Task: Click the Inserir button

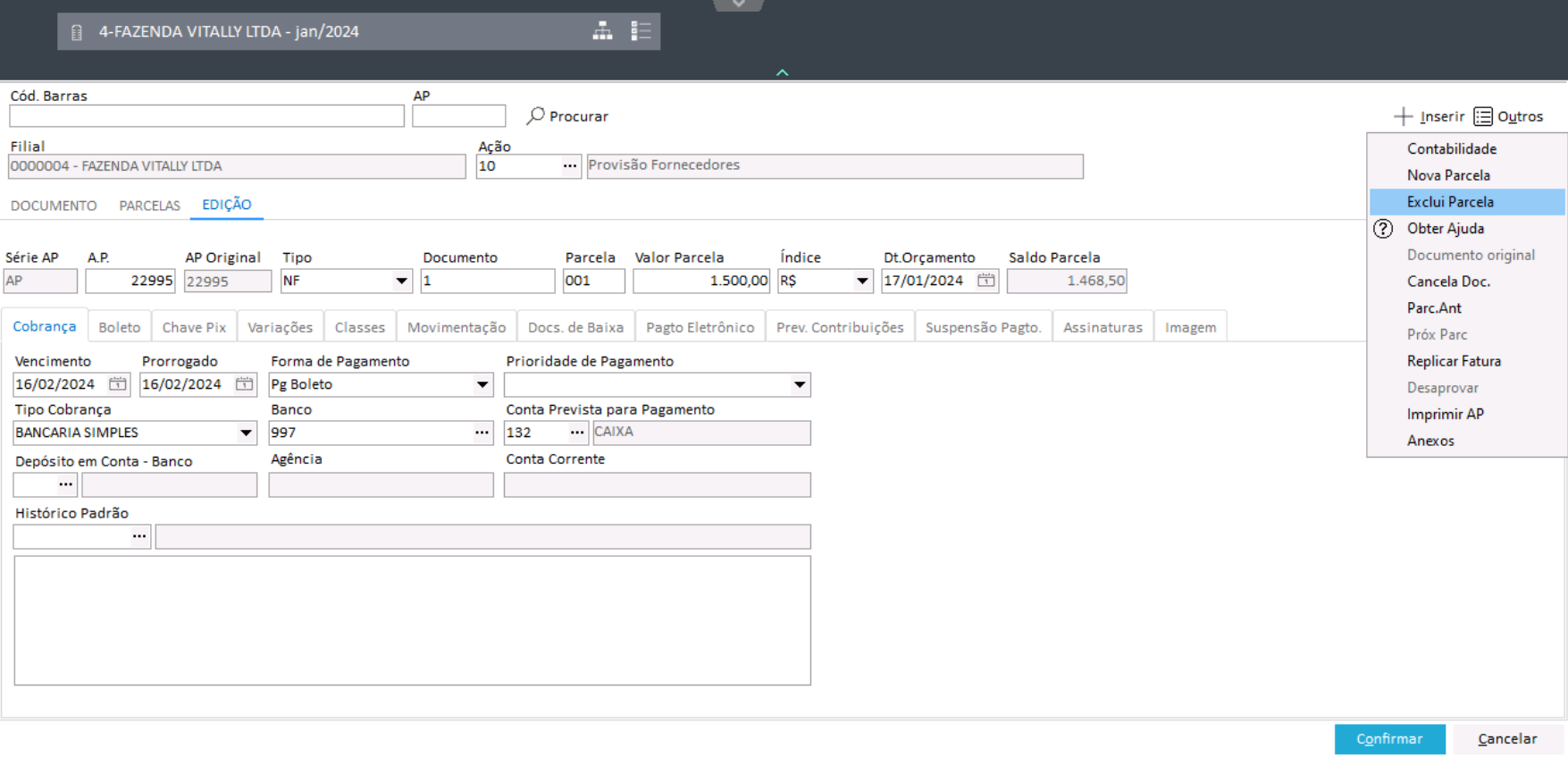Action: pos(1429,116)
